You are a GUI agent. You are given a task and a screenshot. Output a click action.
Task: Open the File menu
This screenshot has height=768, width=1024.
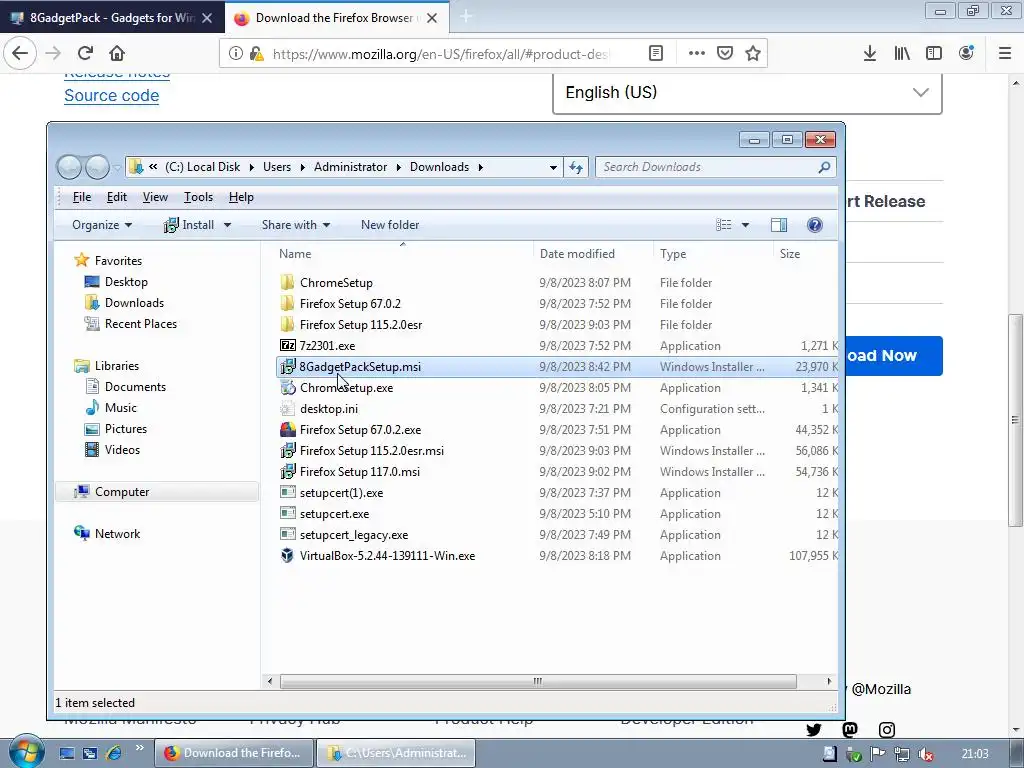[82, 197]
